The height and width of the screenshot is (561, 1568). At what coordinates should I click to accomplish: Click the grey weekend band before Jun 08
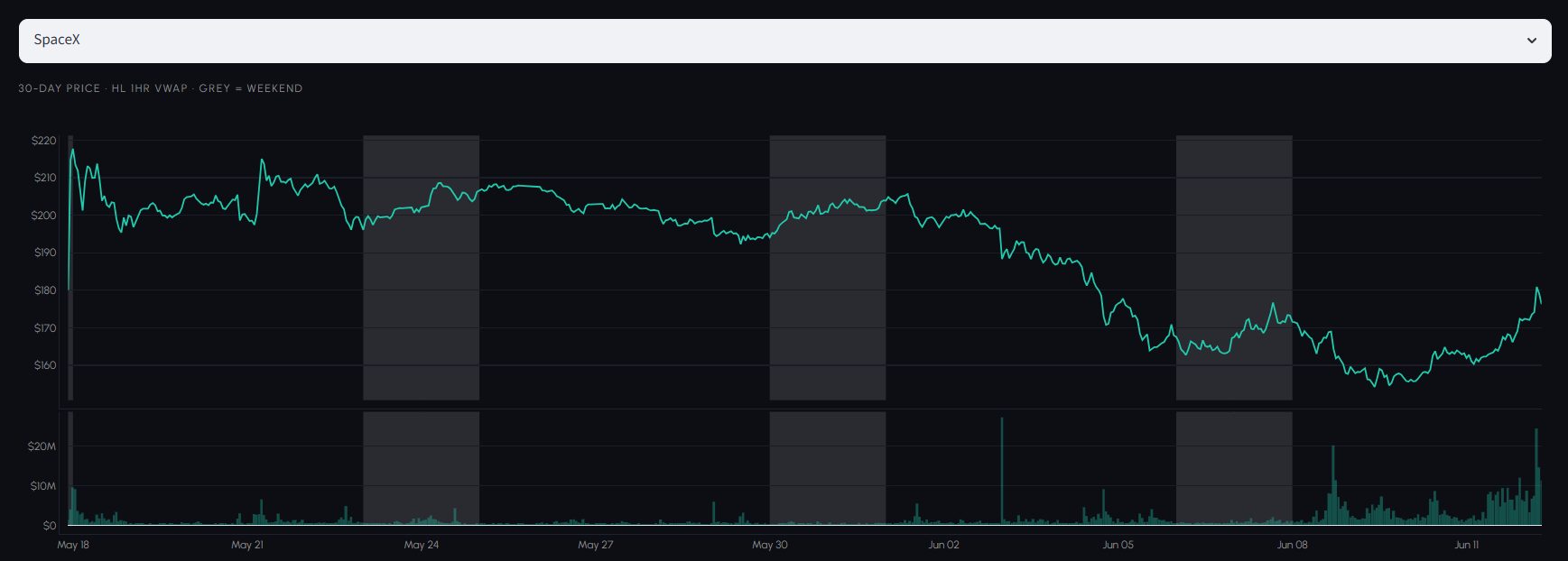pos(1234,268)
